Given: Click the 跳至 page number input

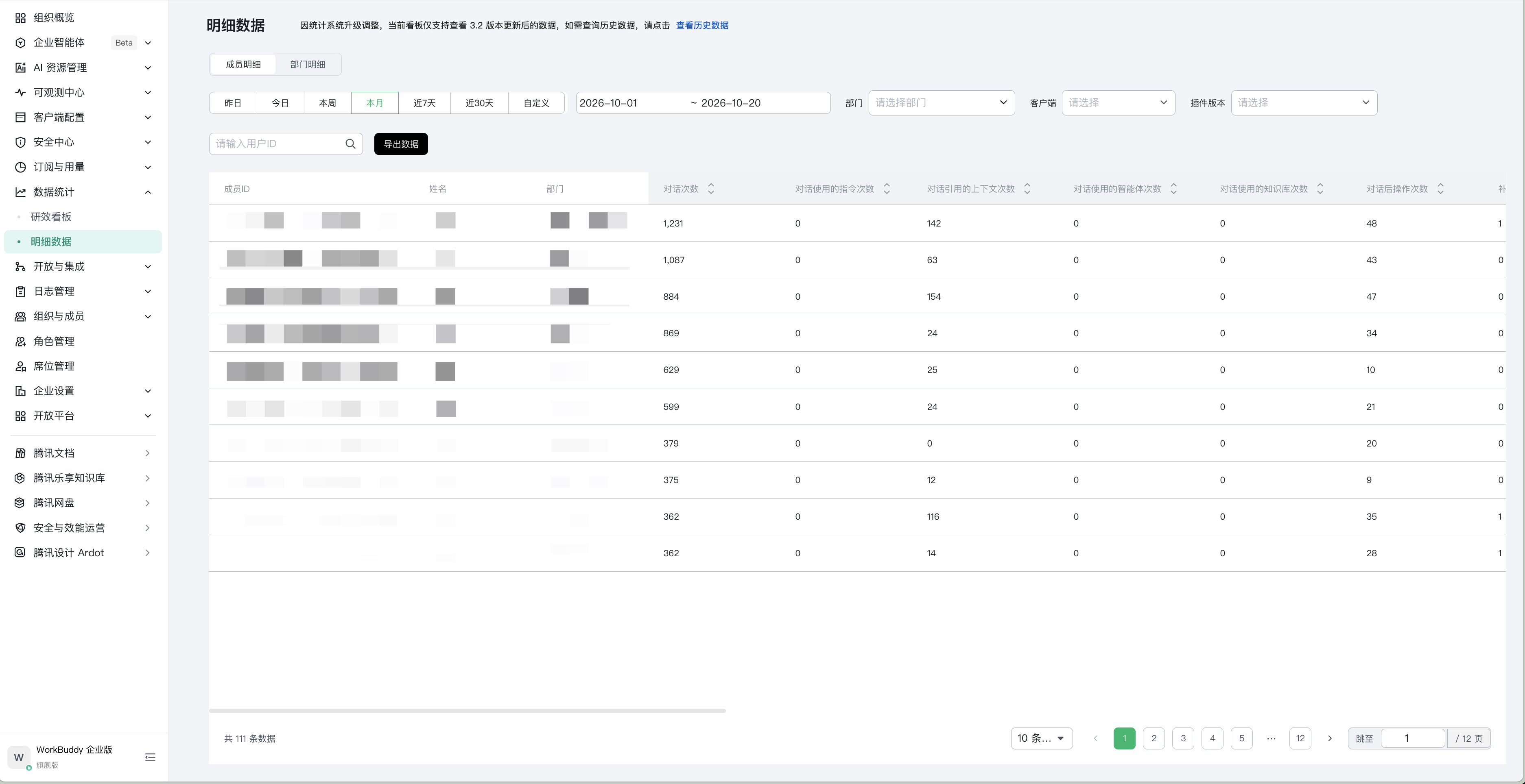Looking at the screenshot, I should pyautogui.click(x=1413, y=738).
